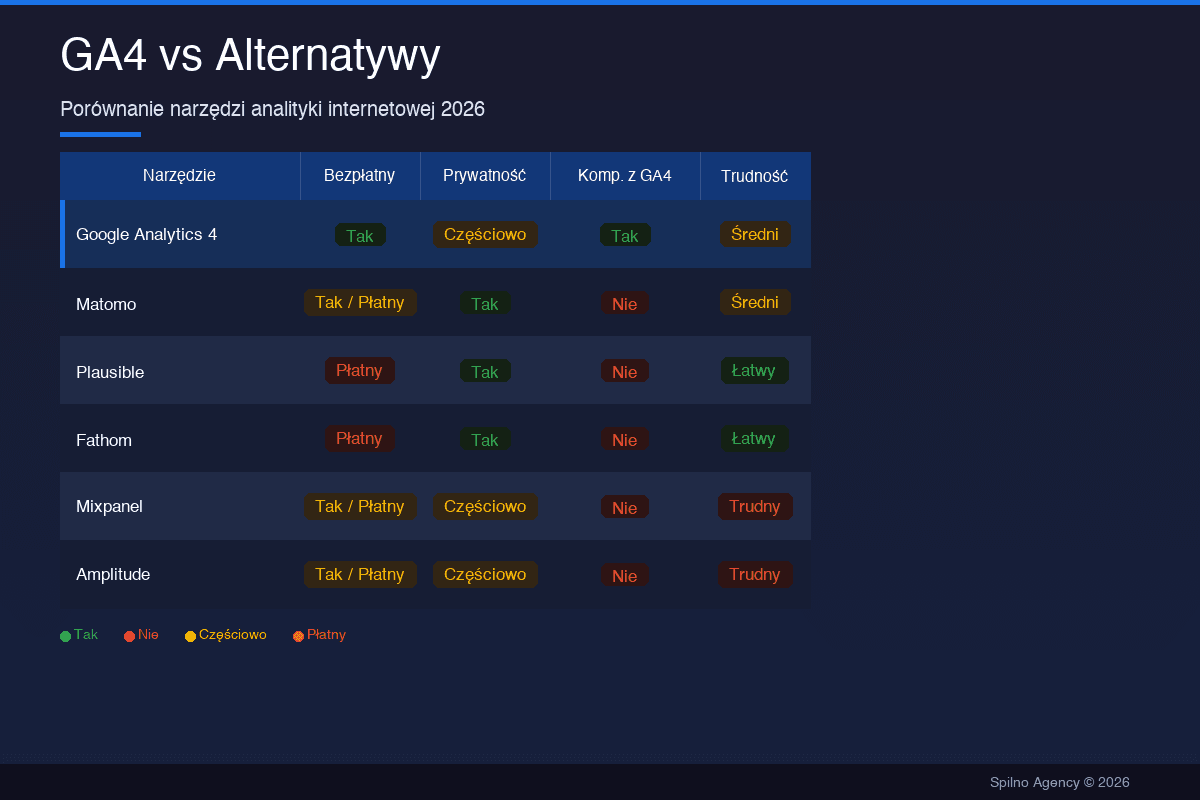The width and height of the screenshot is (1200, 800).
Task: Click the Plausible row name
Action: click(110, 372)
